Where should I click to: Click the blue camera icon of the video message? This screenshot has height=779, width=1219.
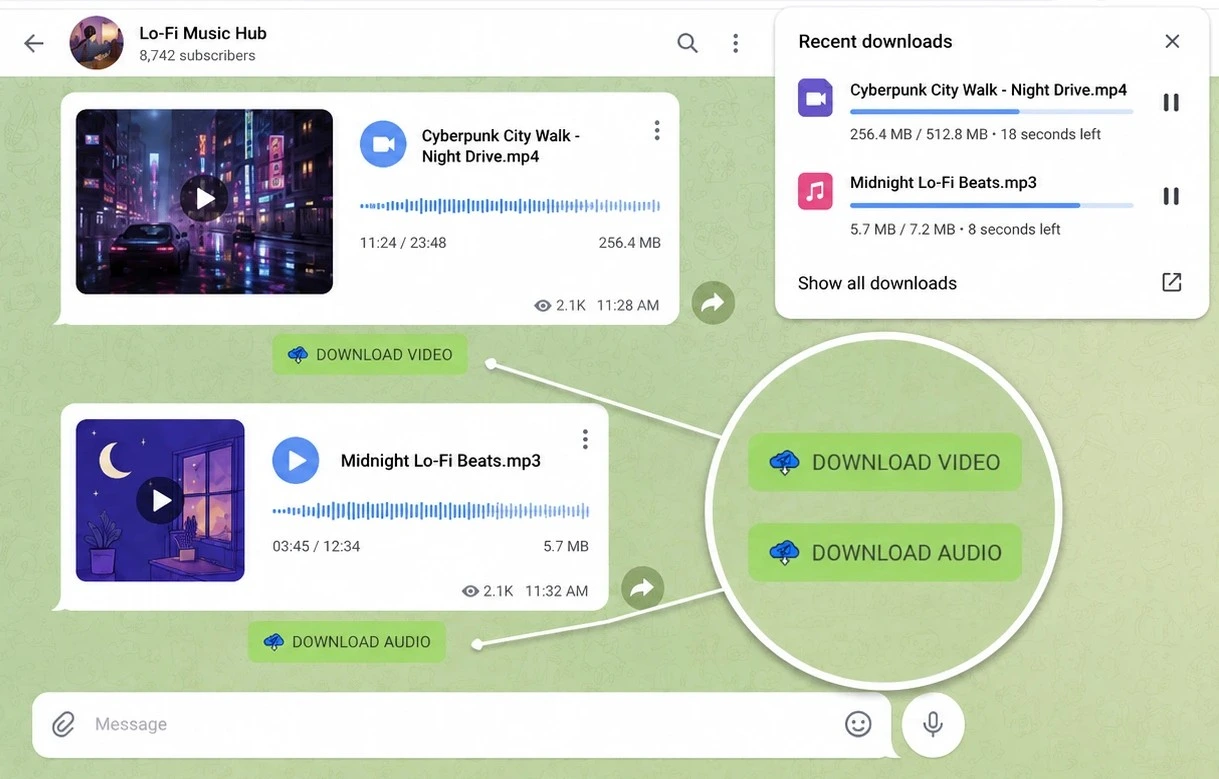(383, 145)
